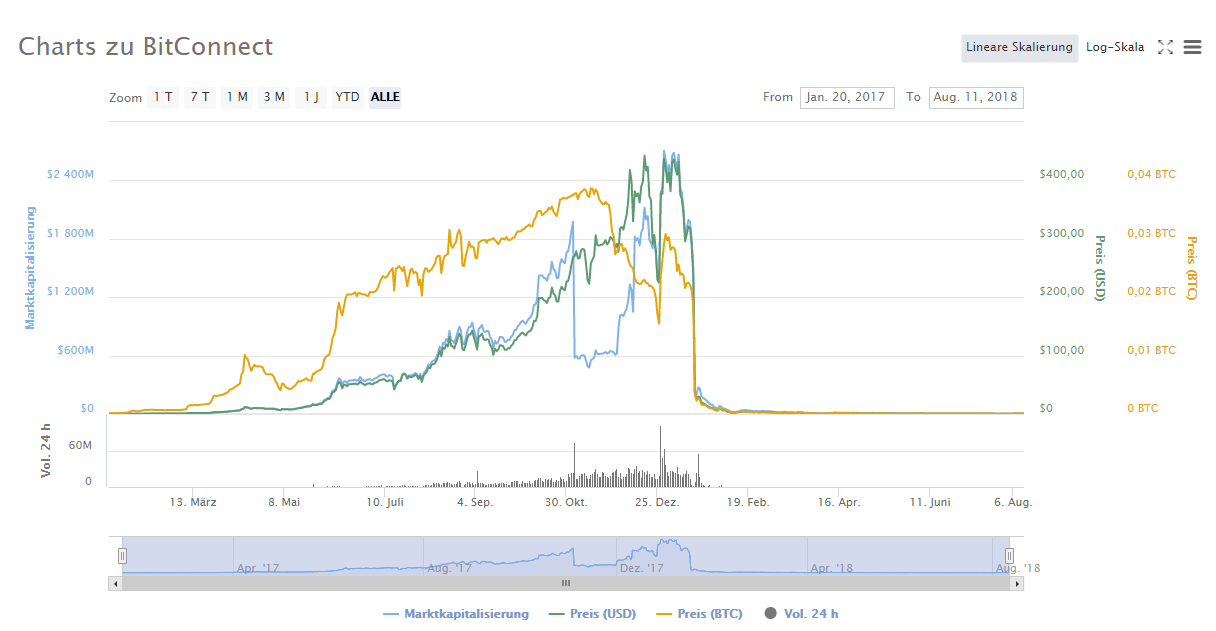Switch to Log-Skala scaling
Screen dimensions: 1216x631
pyautogui.click(x=1114, y=46)
